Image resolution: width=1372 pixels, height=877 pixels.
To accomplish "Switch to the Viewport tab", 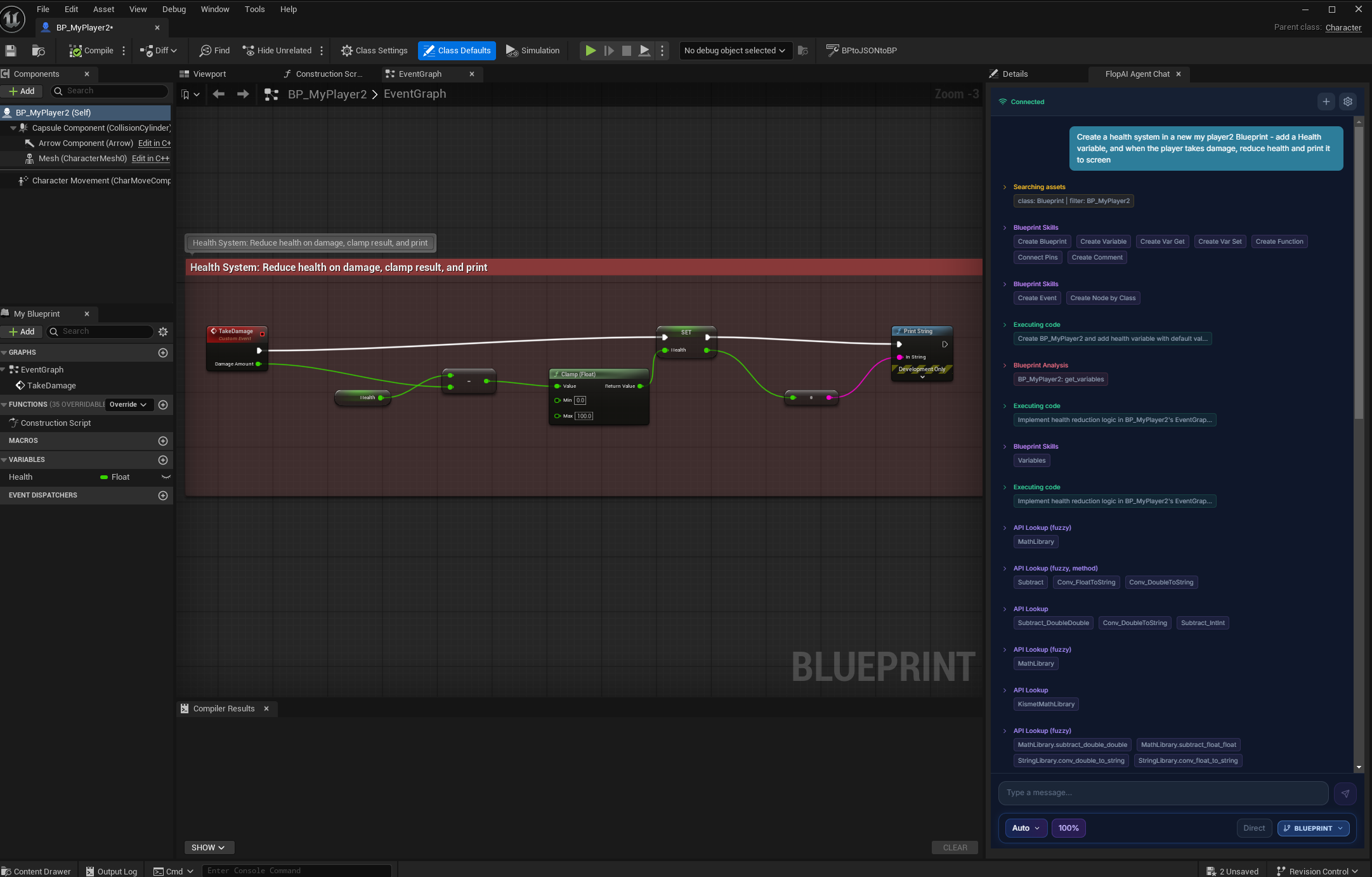I will pyautogui.click(x=209, y=74).
